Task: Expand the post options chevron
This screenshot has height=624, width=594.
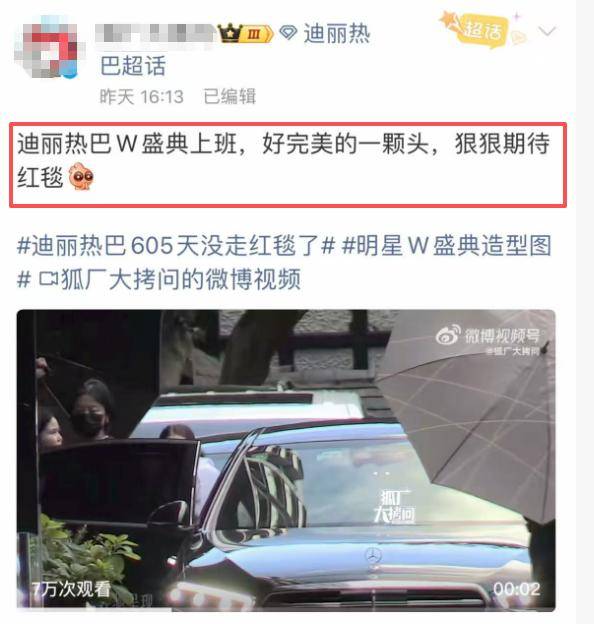Action: tap(547, 31)
